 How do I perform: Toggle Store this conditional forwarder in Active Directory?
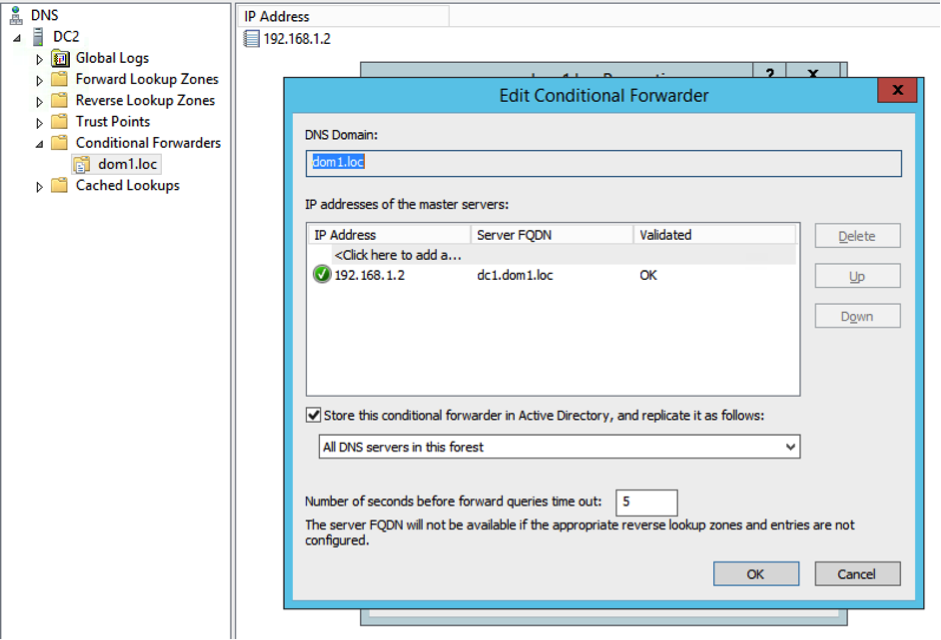click(x=314, y=415)
